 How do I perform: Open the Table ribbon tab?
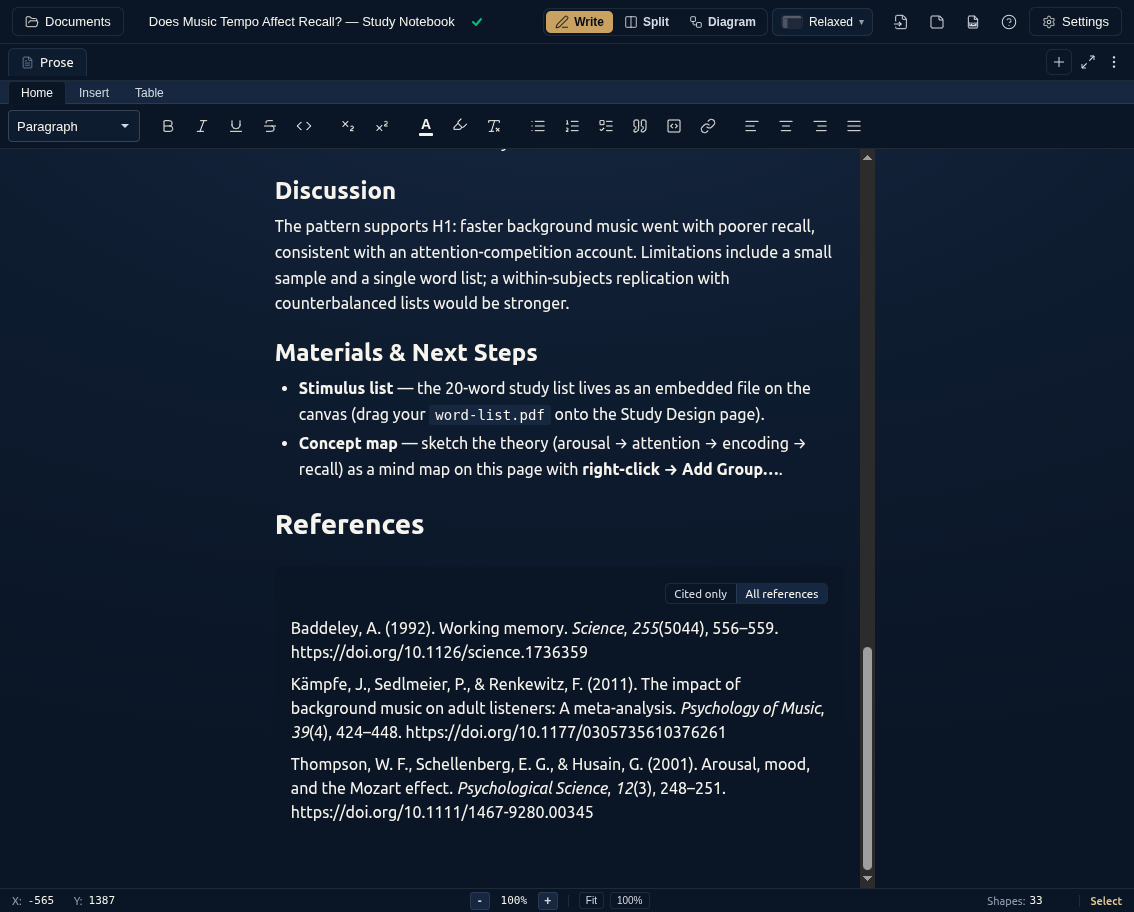click(149, 93)
